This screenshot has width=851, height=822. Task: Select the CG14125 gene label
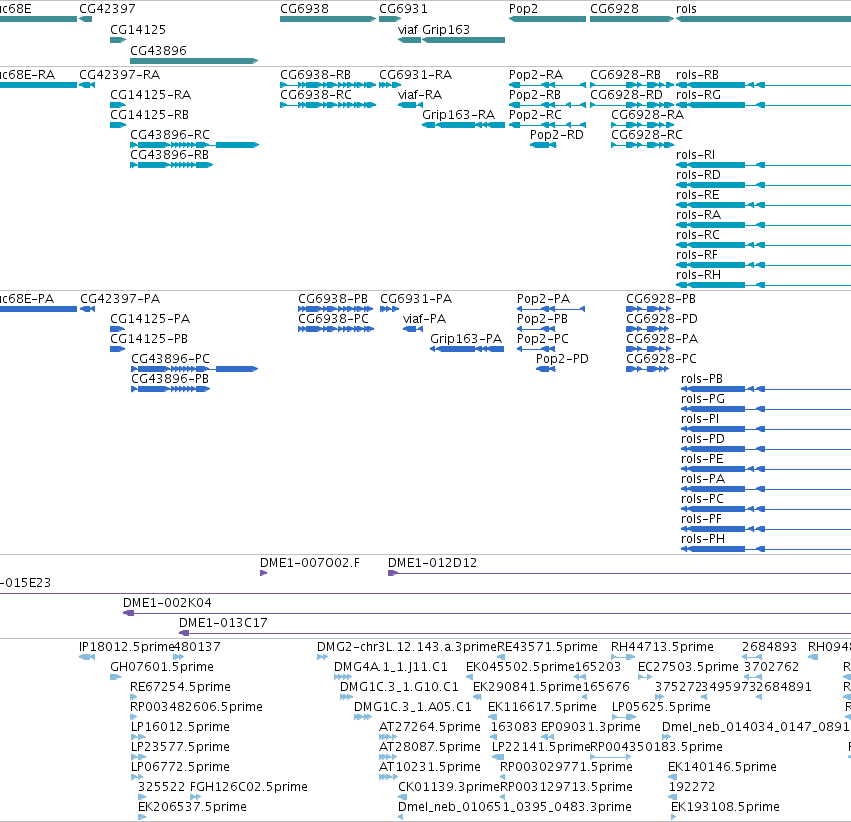138,30
